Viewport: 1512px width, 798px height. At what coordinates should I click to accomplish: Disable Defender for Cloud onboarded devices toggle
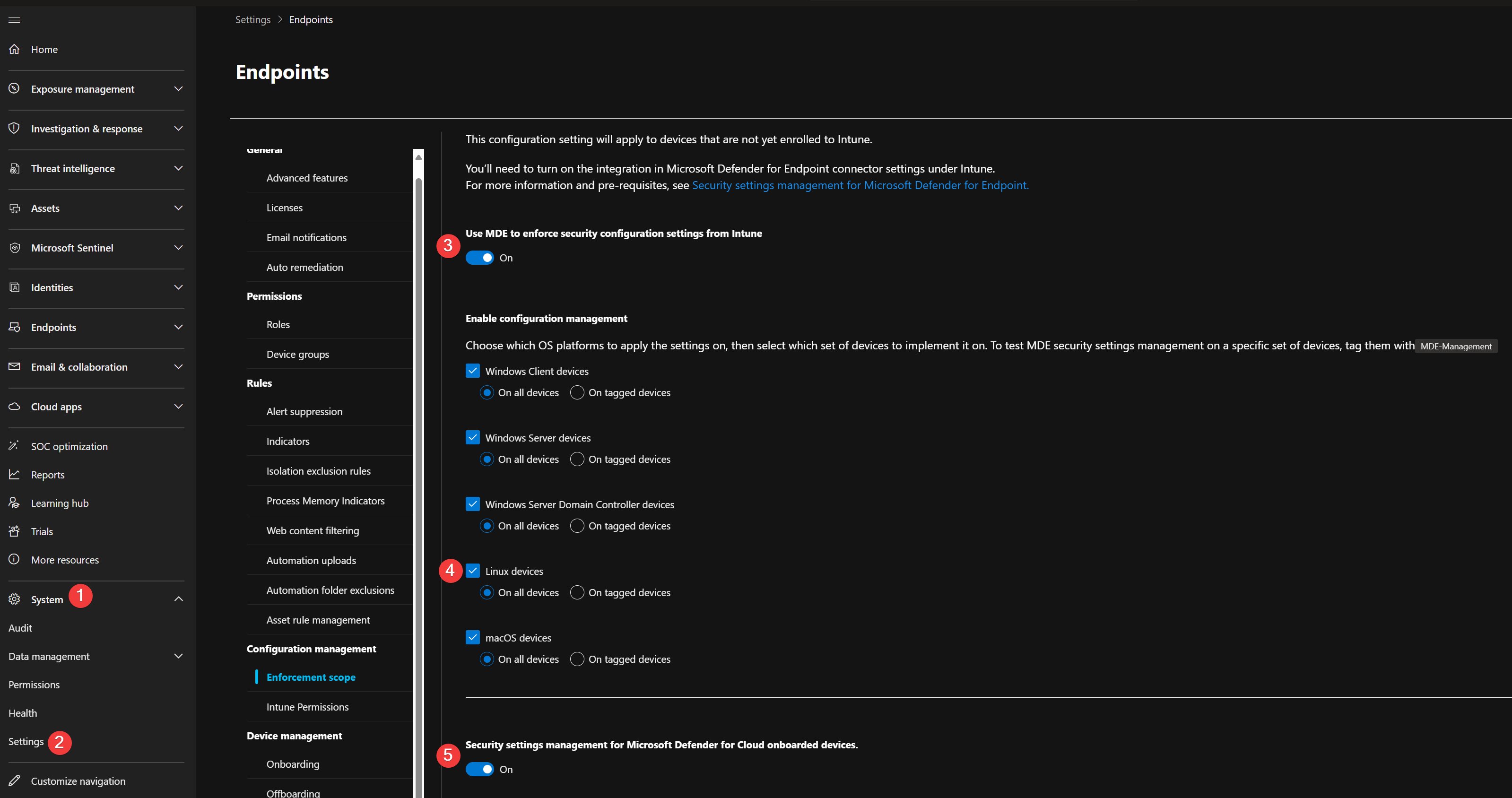[x=479, y=769]
